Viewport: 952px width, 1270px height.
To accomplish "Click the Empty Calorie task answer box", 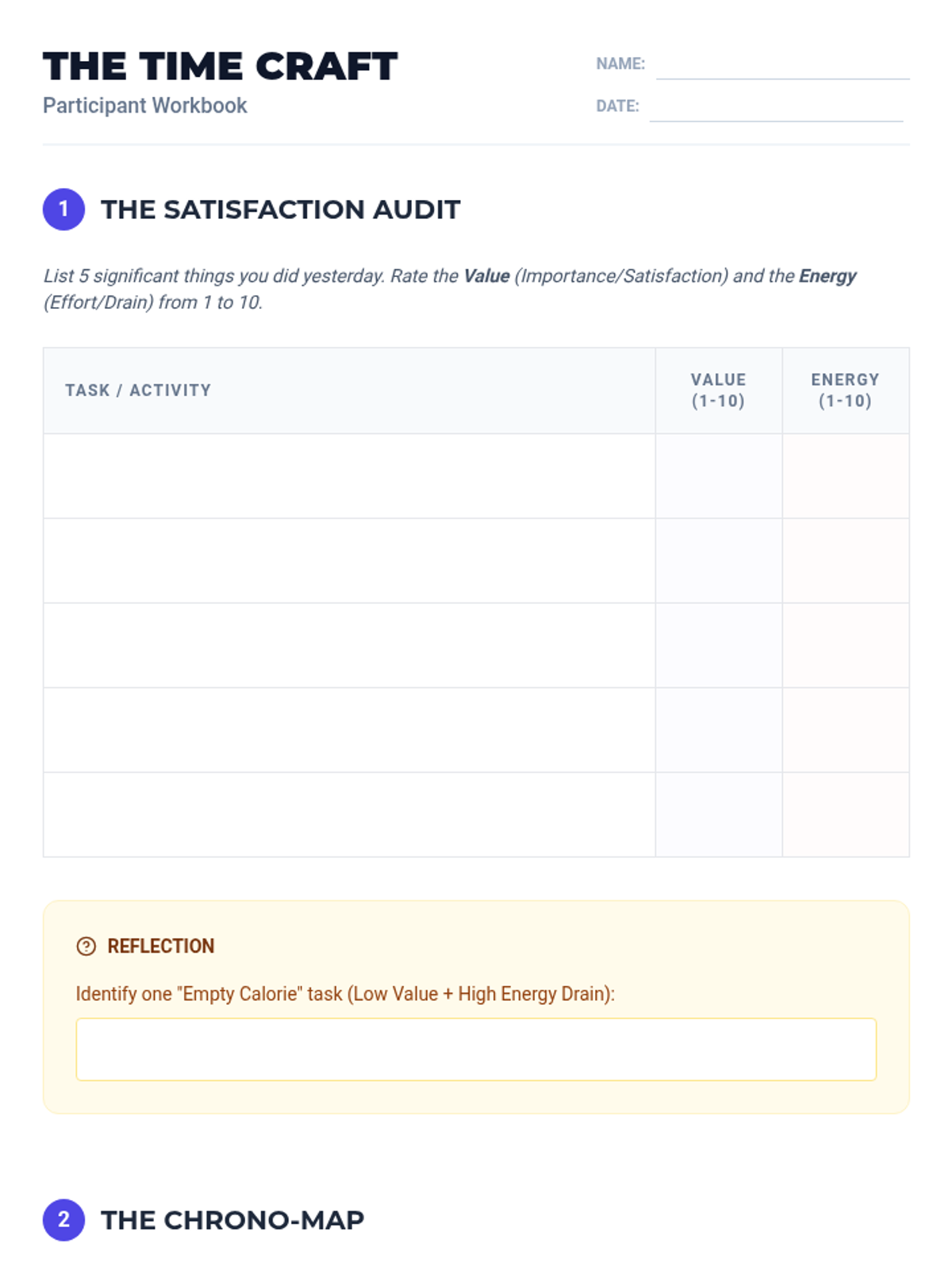I will click(x=476, y=1049).
